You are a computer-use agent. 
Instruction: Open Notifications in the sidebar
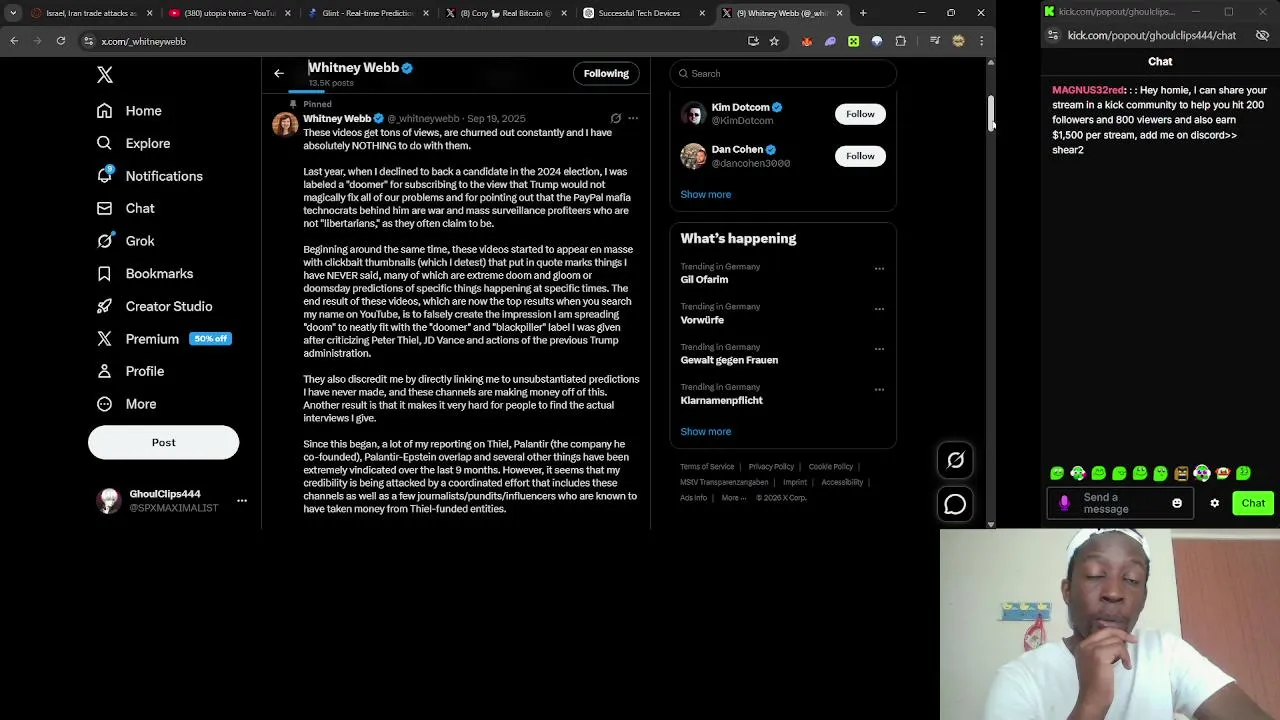click(x=150, y=176)
